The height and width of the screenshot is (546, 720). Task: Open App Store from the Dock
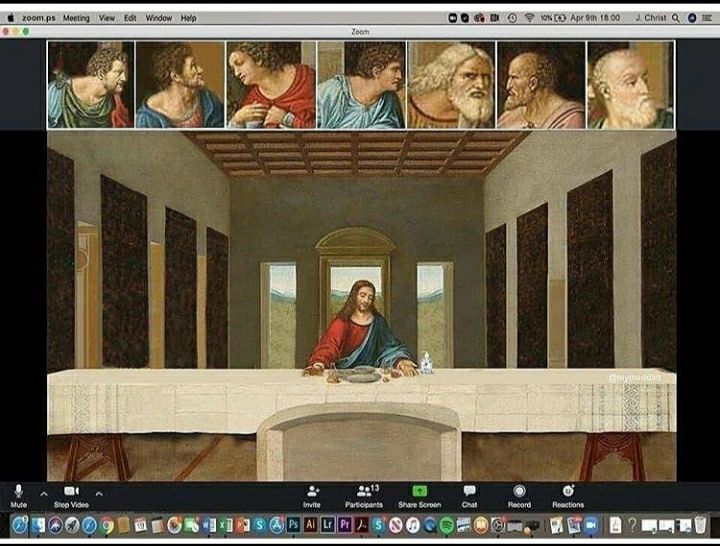click(277, 525)
